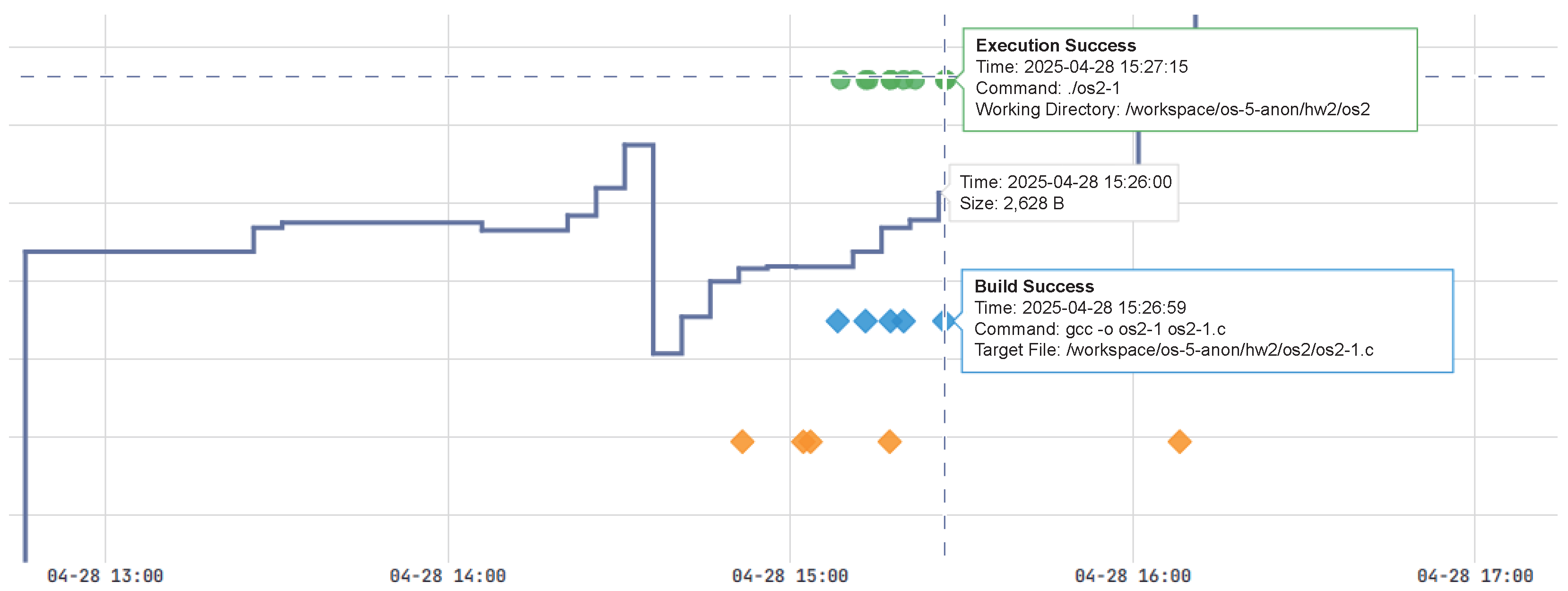Click the Build Success tooltip heading
The height and width of the screenshot is (591, 1568).
(1033, 286)
